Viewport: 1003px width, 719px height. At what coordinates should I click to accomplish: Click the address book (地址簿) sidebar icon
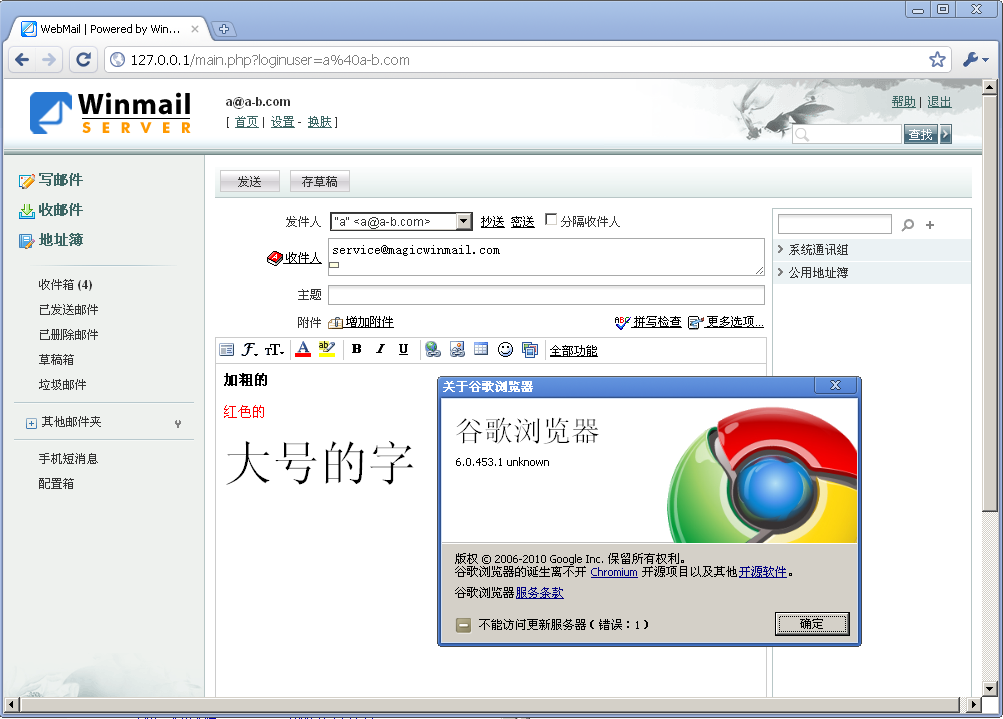[26, 241]
